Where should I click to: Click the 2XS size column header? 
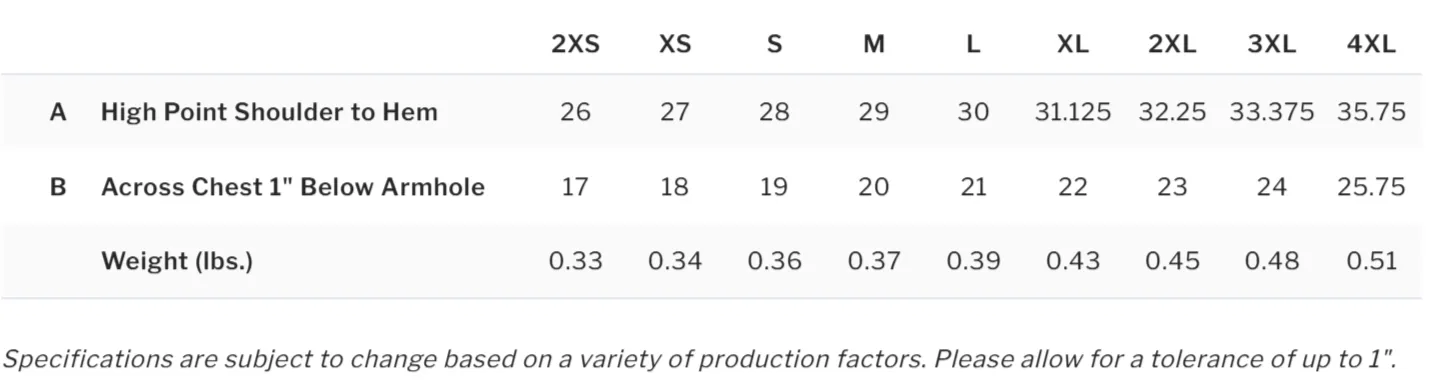575,45
